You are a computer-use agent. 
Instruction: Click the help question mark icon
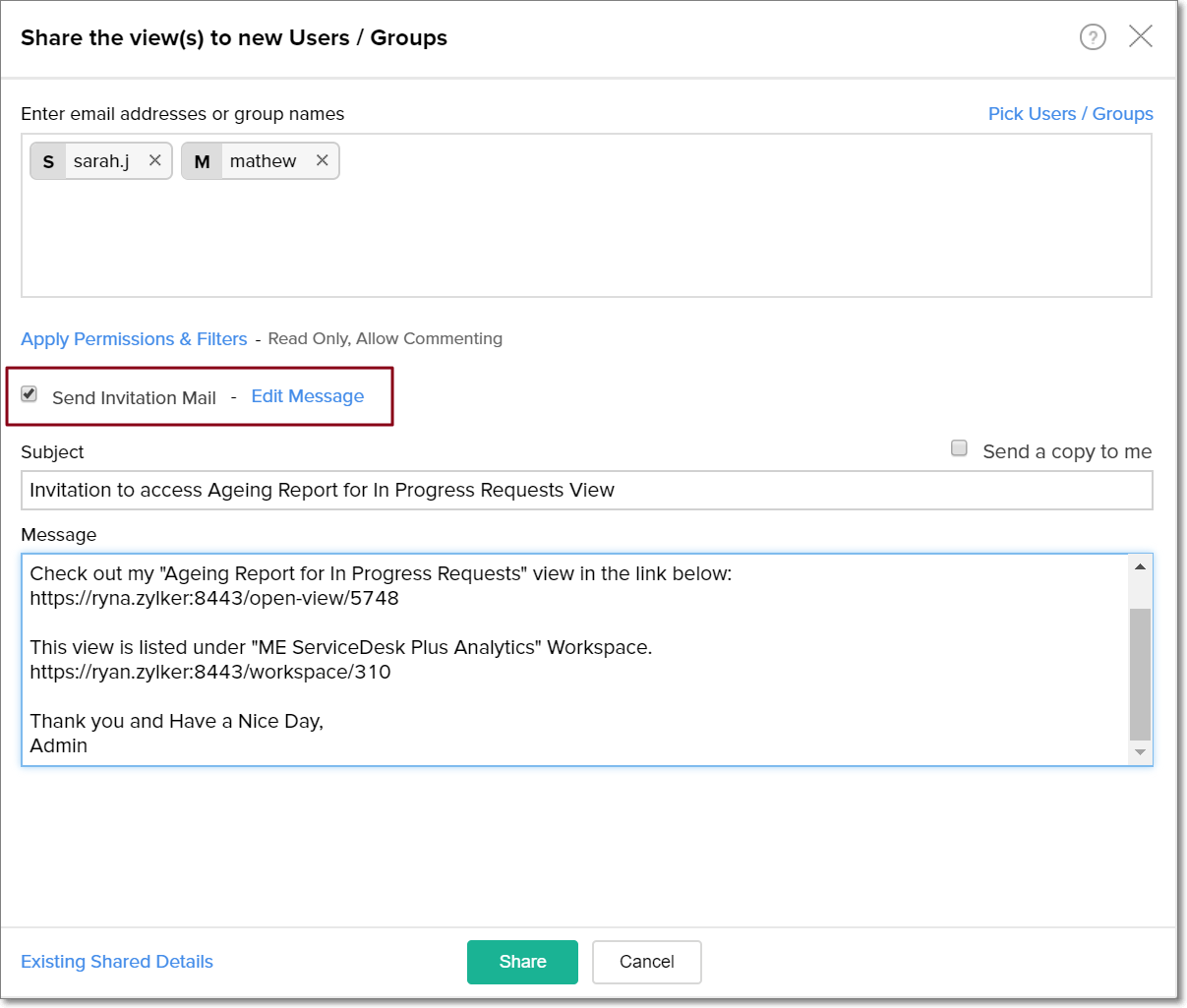[x=1093, y=37]
